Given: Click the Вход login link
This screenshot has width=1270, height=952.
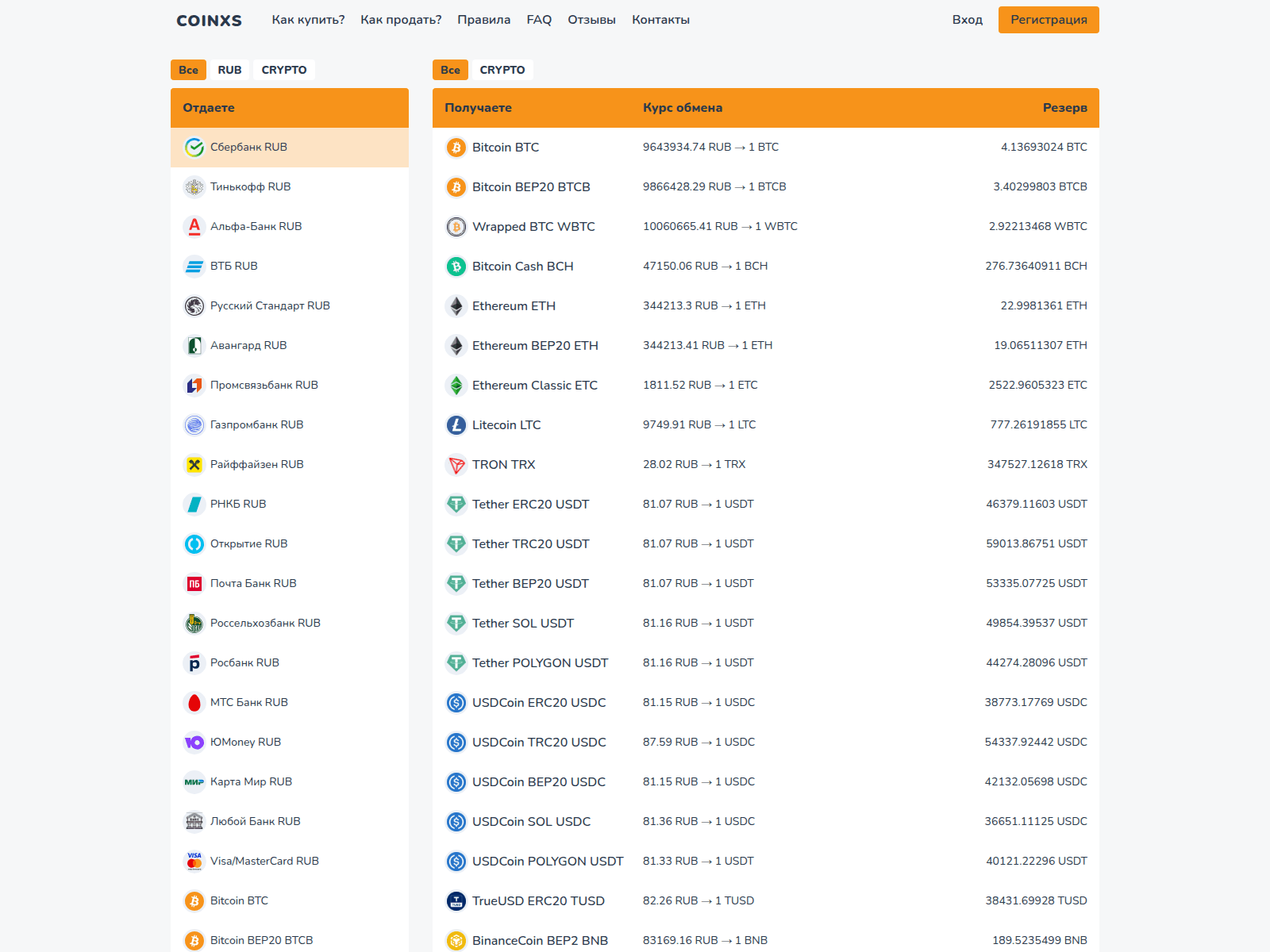Looking at the screenshot, I should pyautogui.click(x=967, y=20).
